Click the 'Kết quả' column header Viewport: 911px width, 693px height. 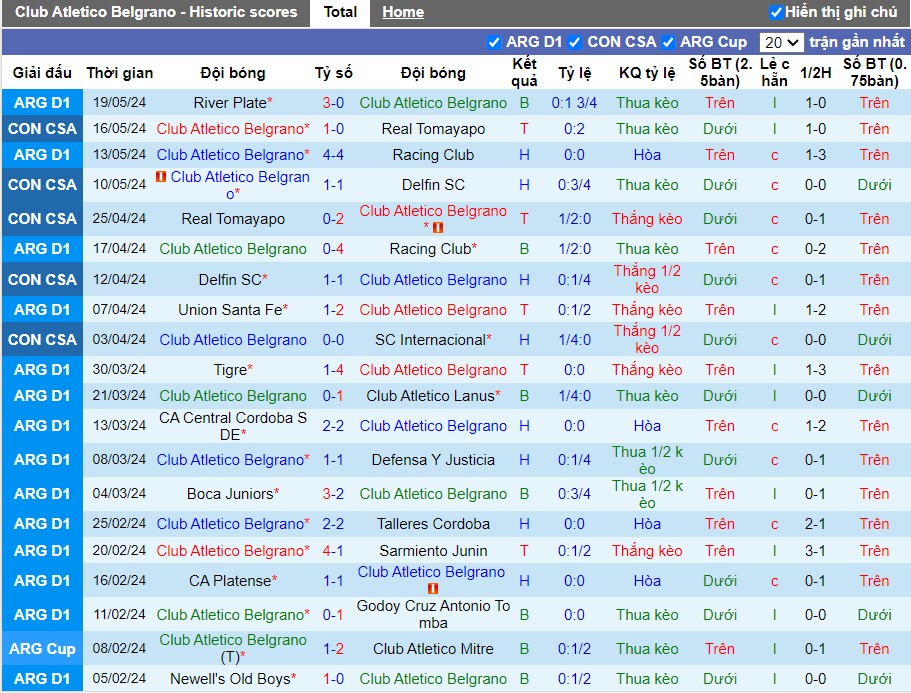pyautogui.click(x=524, y=73)
